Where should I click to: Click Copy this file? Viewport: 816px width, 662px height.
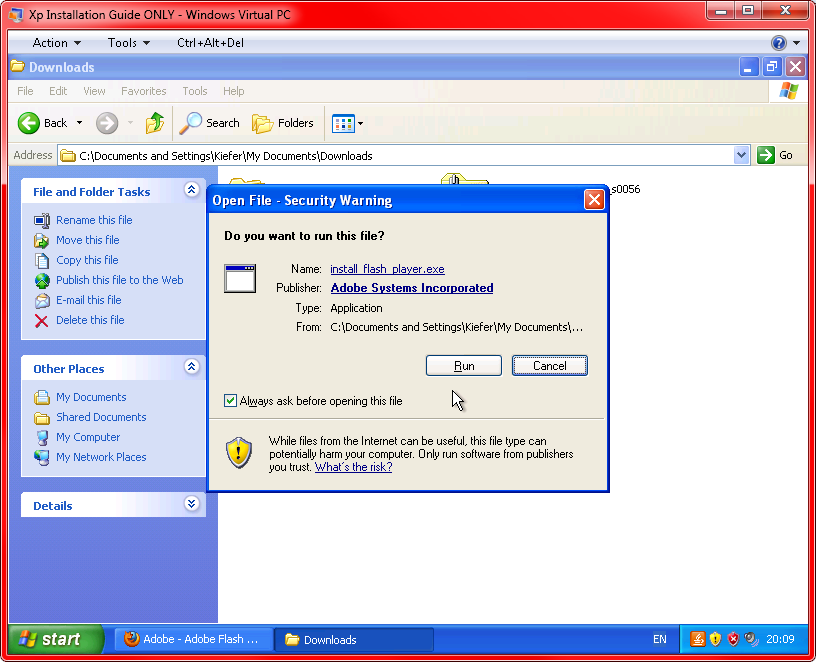(x=87, y=260)
